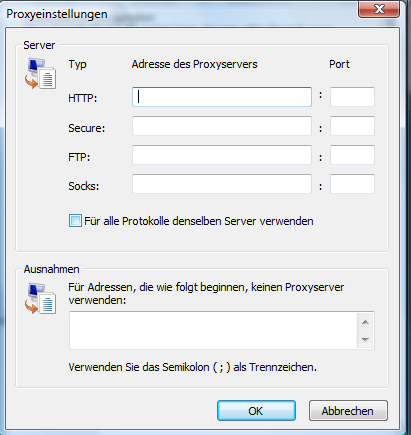411x435 pixels.
Task: Click the exceptions box scroll down arrow
Action: pos(365,340)
